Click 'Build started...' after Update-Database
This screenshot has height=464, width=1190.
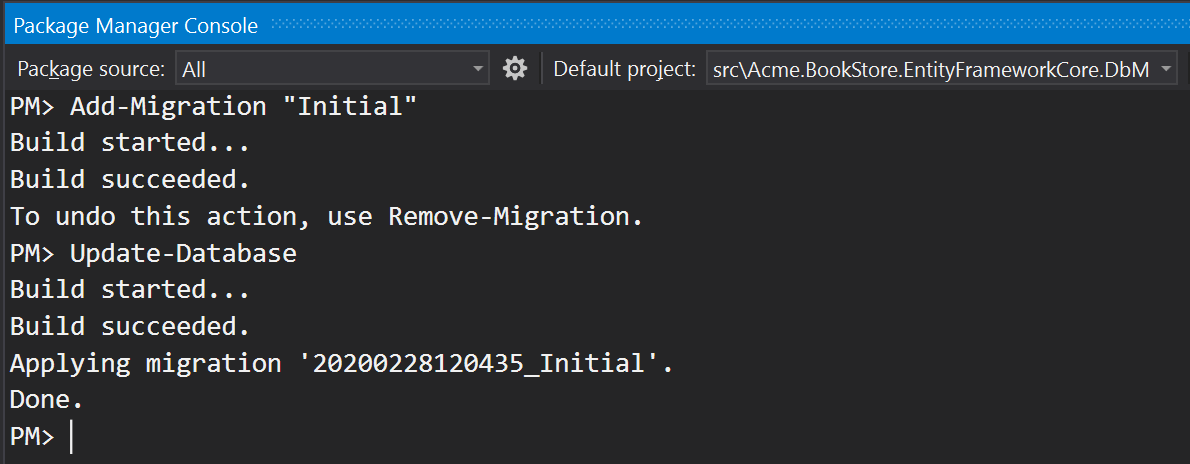coord(129,289)
